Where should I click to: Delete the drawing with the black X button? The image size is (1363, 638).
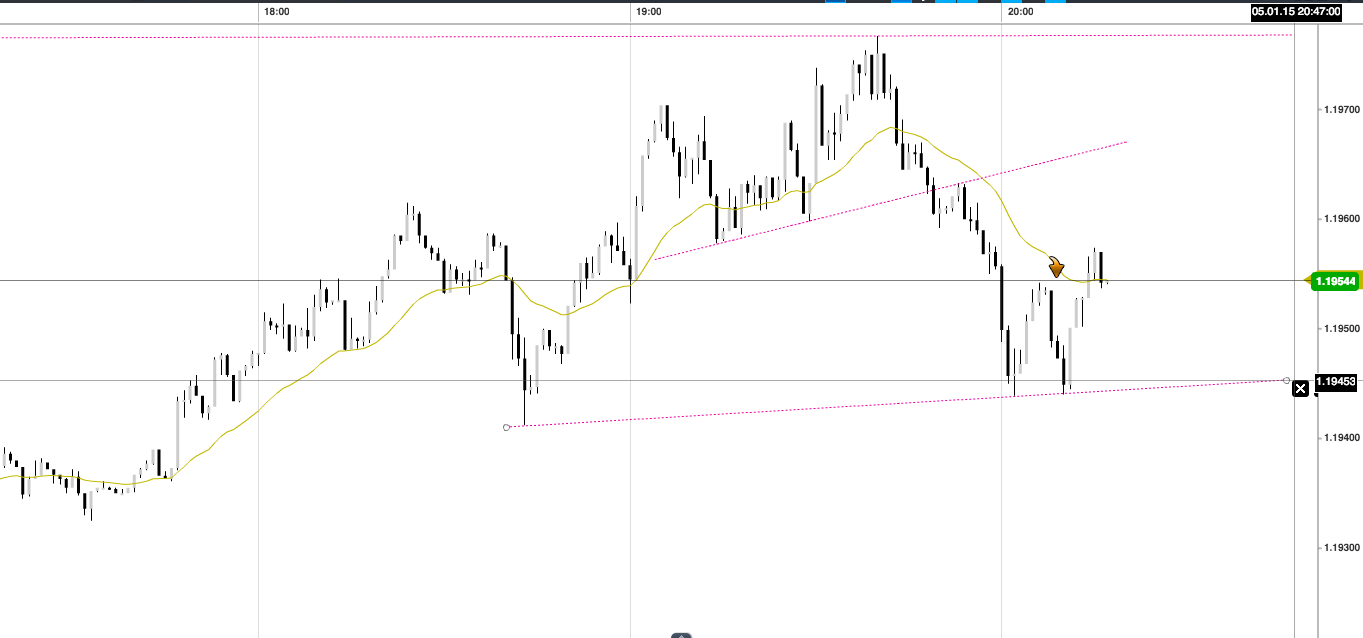(x=1300, y=389)
